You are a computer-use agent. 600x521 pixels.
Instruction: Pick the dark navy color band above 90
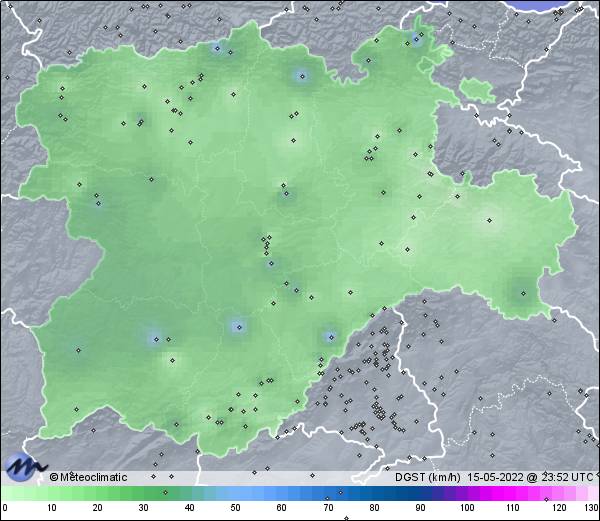tap(420, 493)
